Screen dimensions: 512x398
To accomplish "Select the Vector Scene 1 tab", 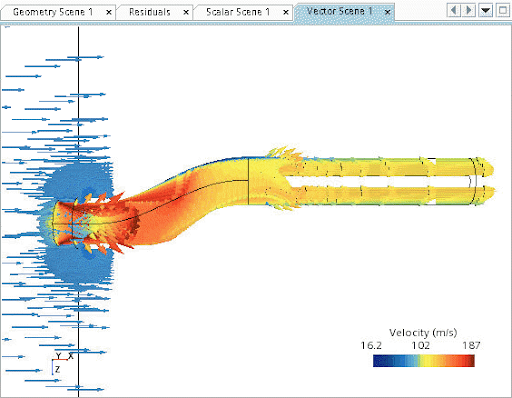I will 339,11.
